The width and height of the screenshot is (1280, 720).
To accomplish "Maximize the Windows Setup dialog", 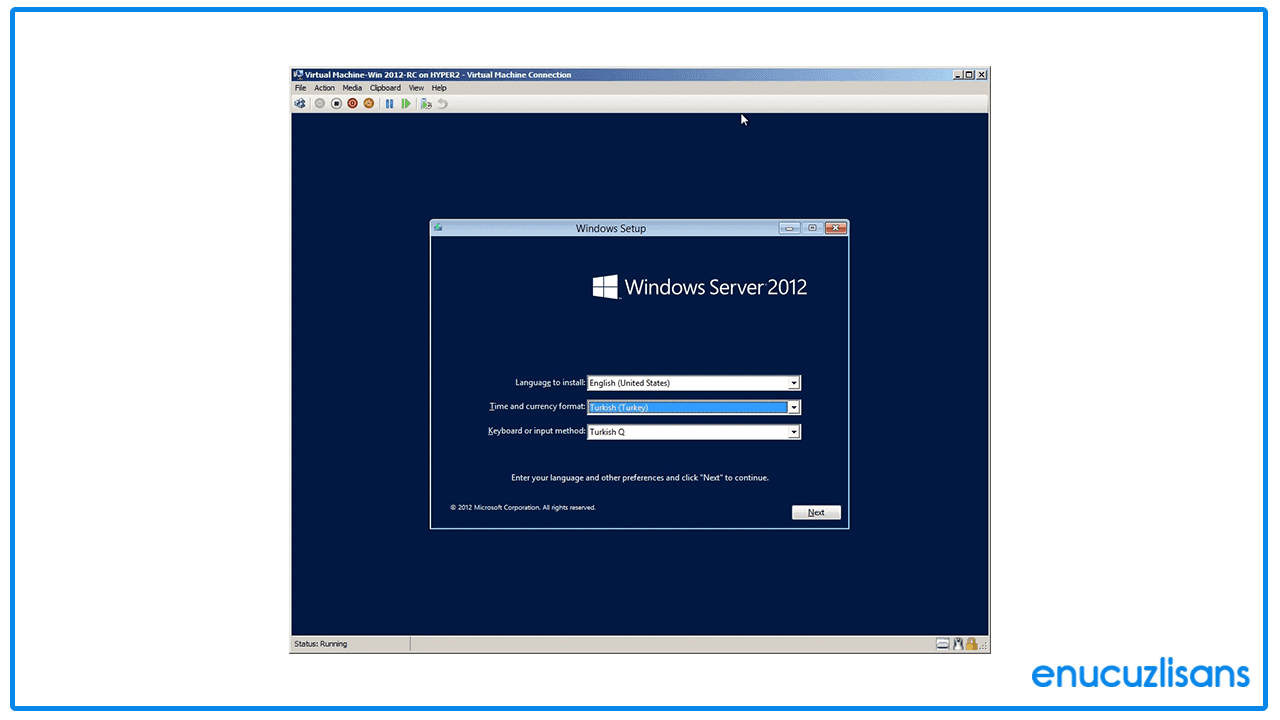I will point(812,228).
